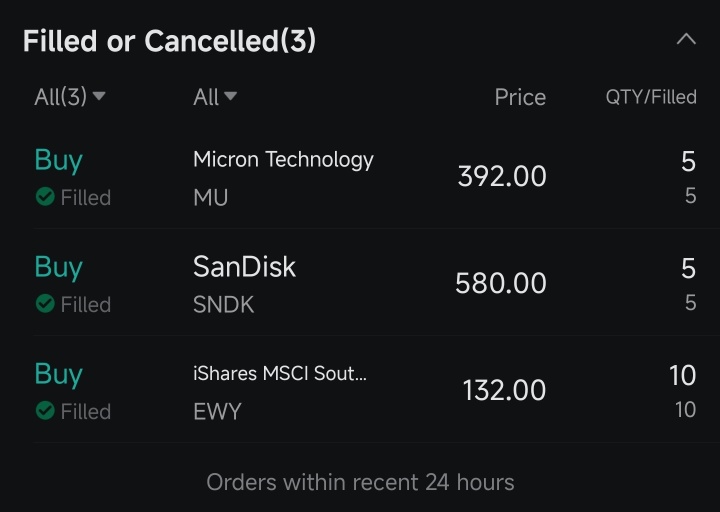Viewport: 720px width, 512px height.
Task: Tap the 580.00 price of SanDisk order
Action: click(x=501, y=283)
